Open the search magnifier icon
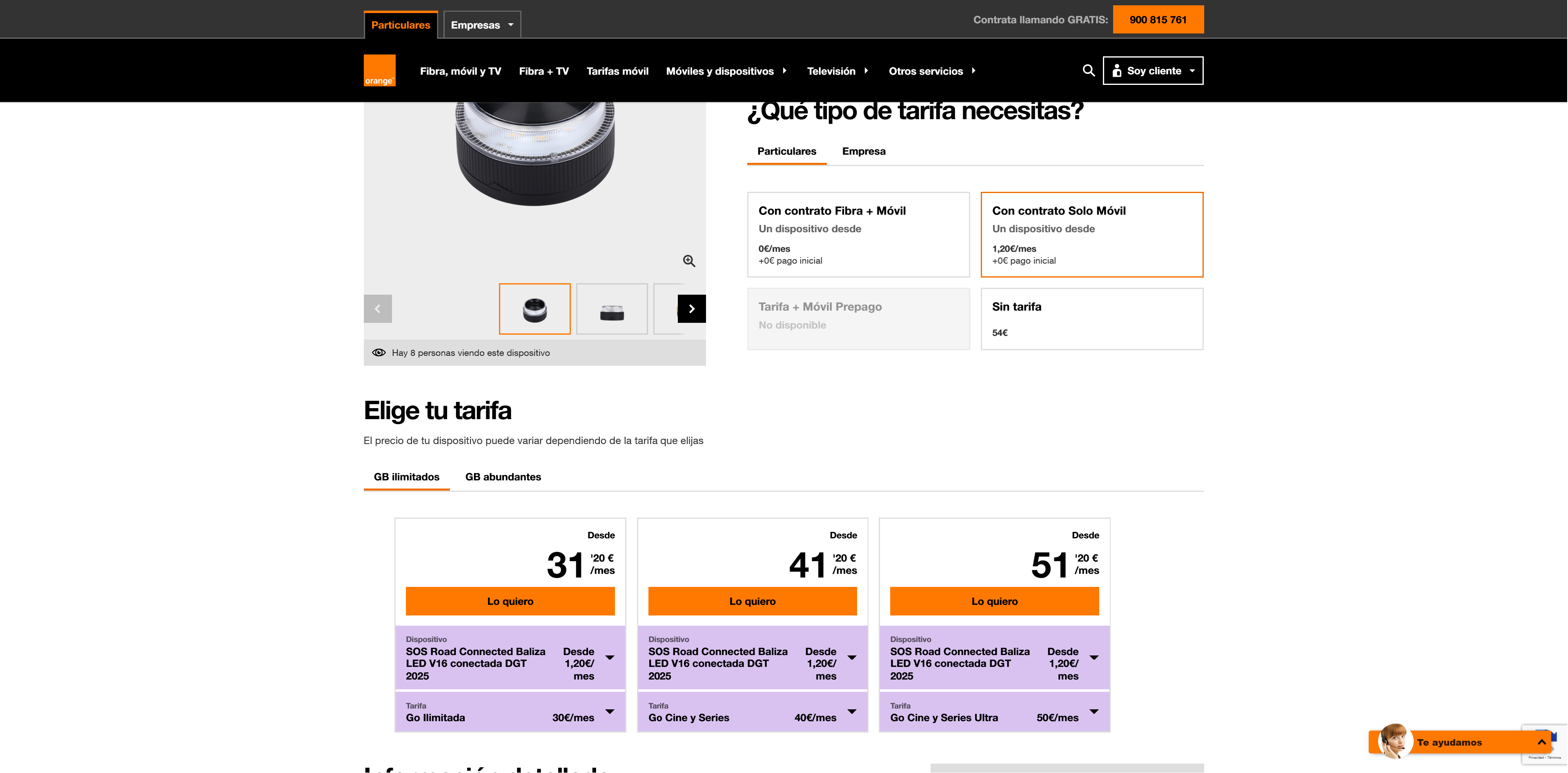 pos(1088,71)
